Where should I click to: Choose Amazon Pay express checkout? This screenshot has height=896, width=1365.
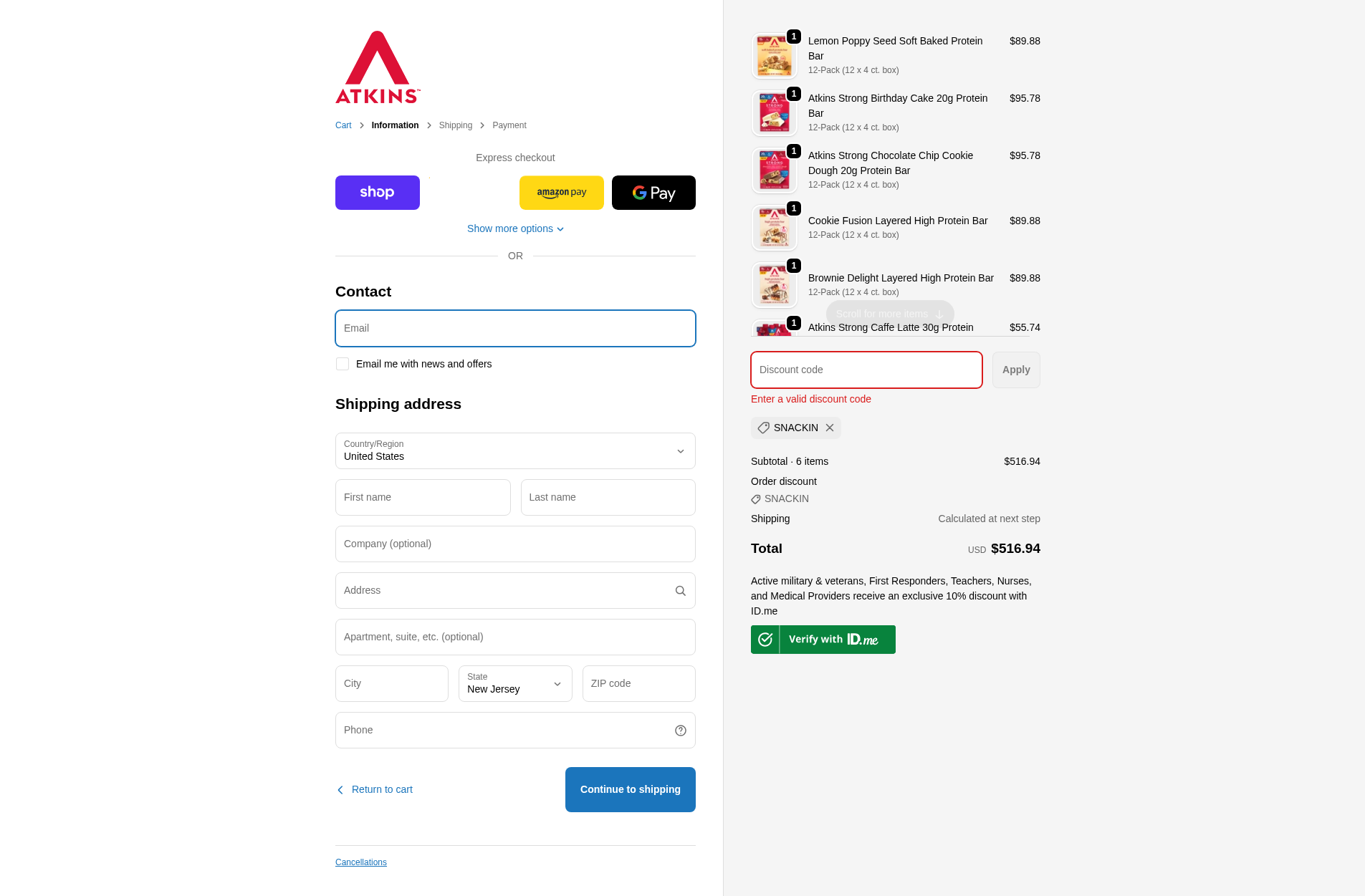coord(562,193)
